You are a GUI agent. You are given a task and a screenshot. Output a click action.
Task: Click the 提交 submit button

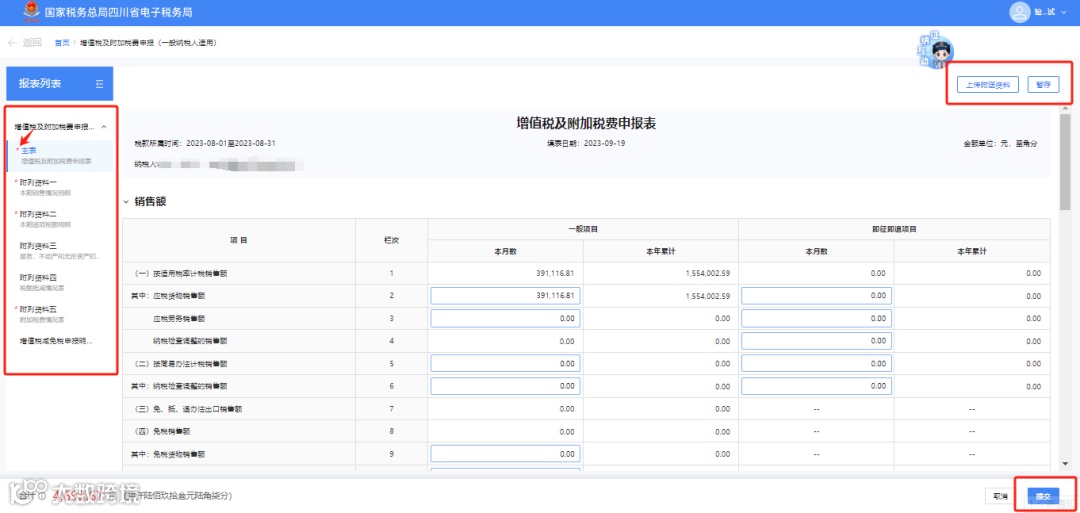pos(1043,496)
